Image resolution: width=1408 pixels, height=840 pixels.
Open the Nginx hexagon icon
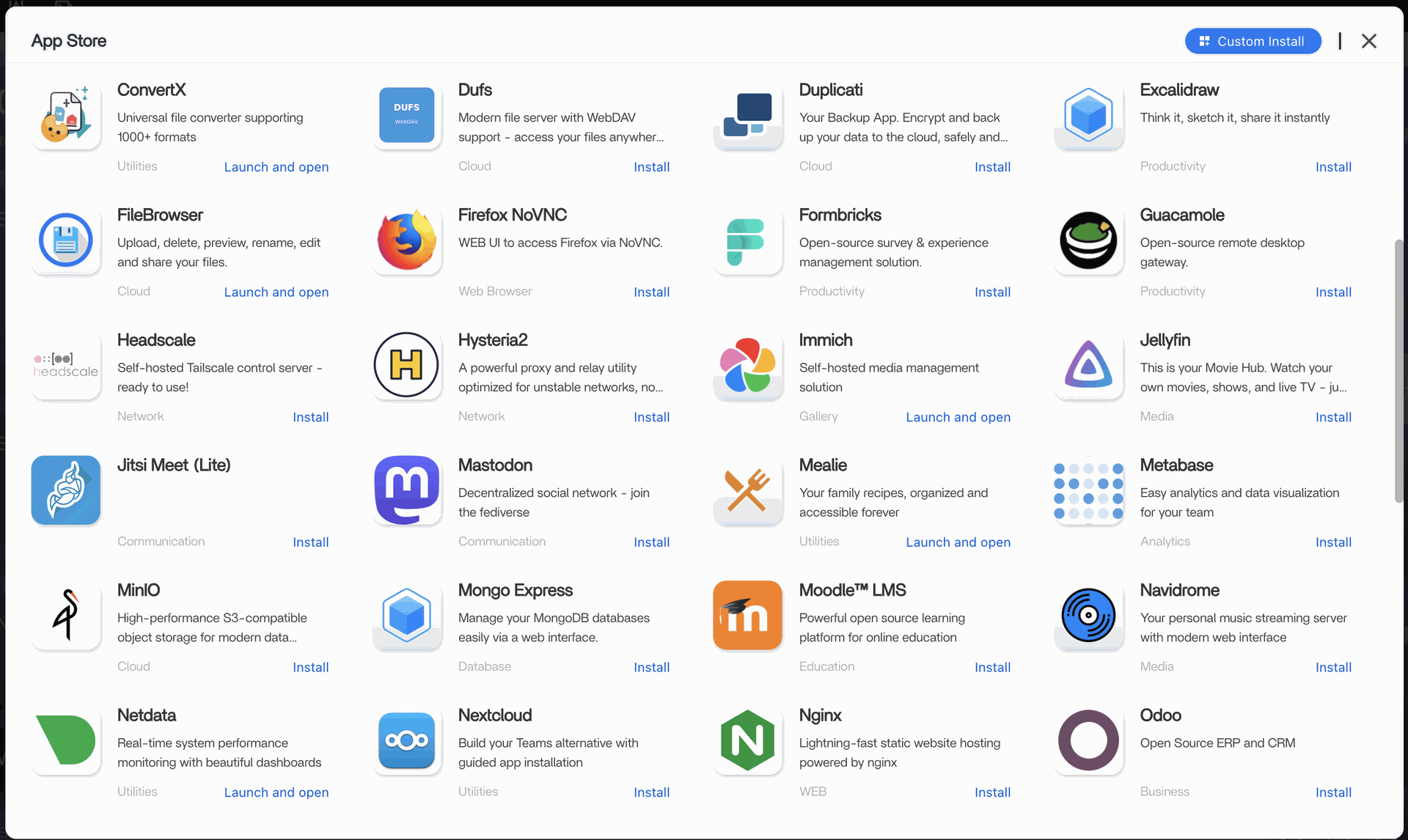tap(747, 740)
